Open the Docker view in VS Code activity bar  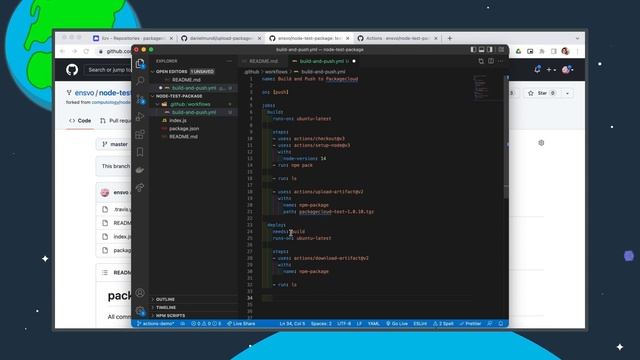(x=140, y=170)
